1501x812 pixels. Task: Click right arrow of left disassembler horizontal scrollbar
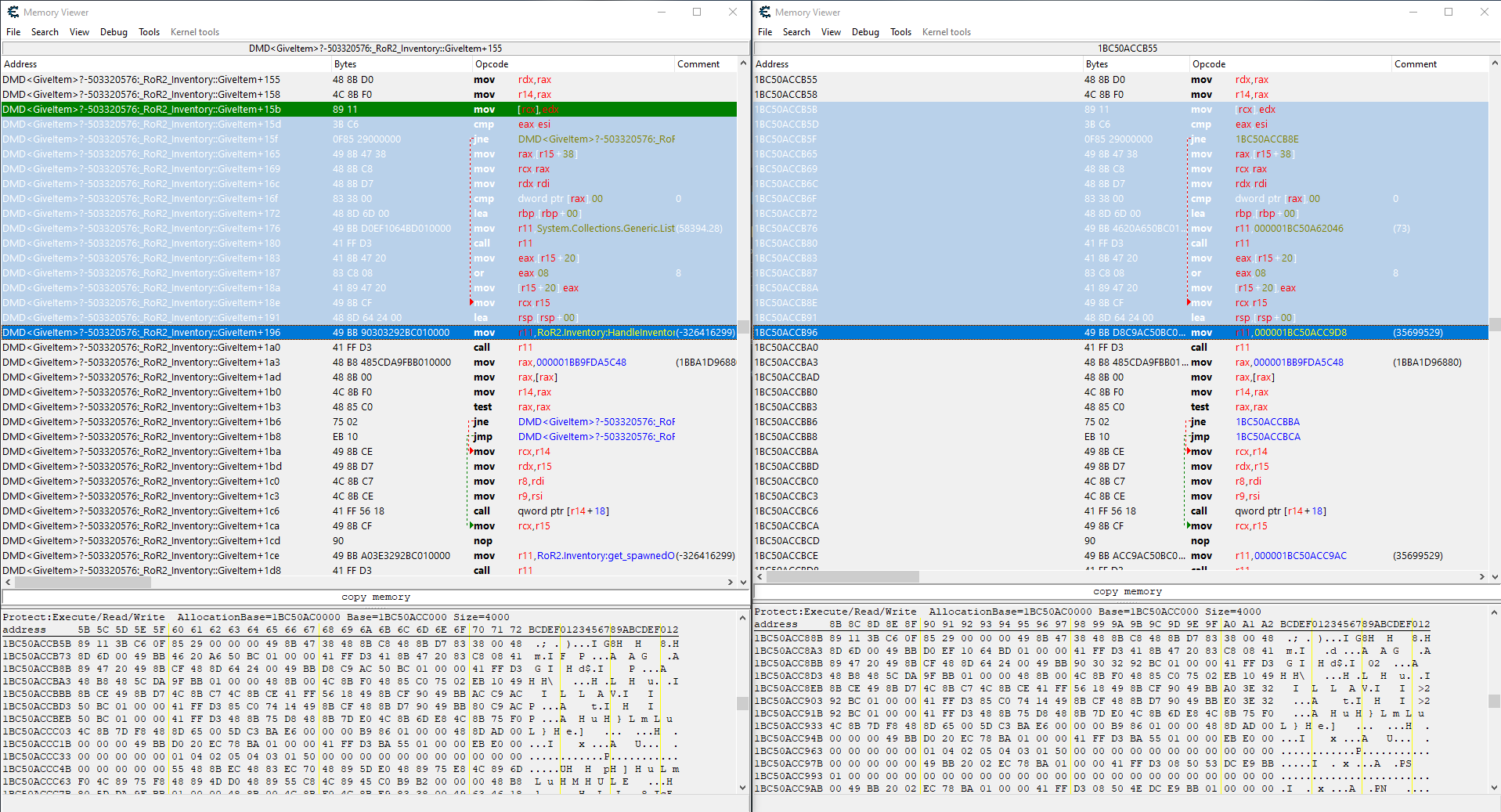click(730, 582)
